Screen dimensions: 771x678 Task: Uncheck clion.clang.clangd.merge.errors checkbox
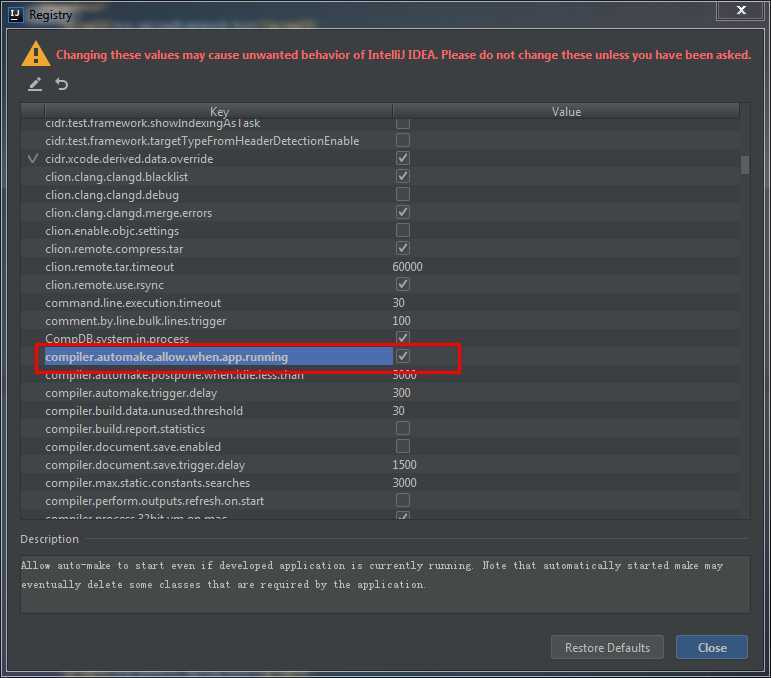click(x=402, y=212)
